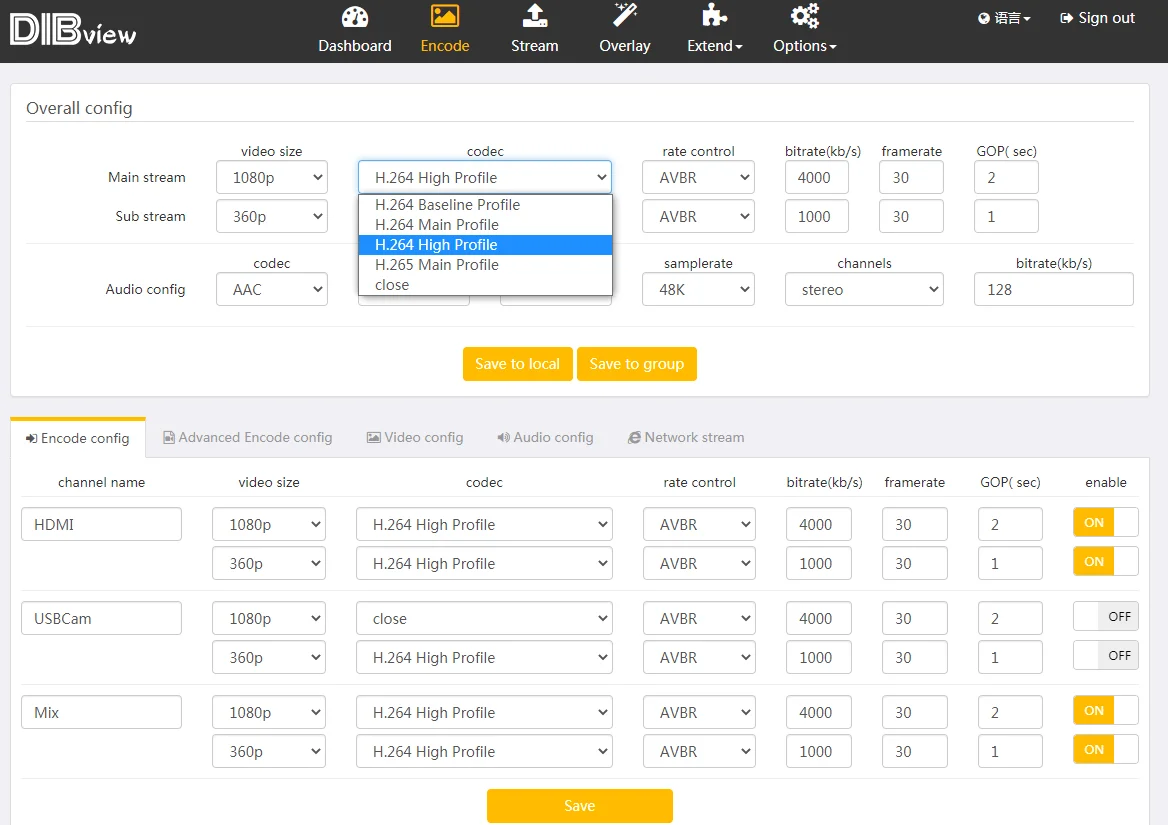Enable USBCam 360p stream switch

pyautogui.click(x=1105, y=655)
